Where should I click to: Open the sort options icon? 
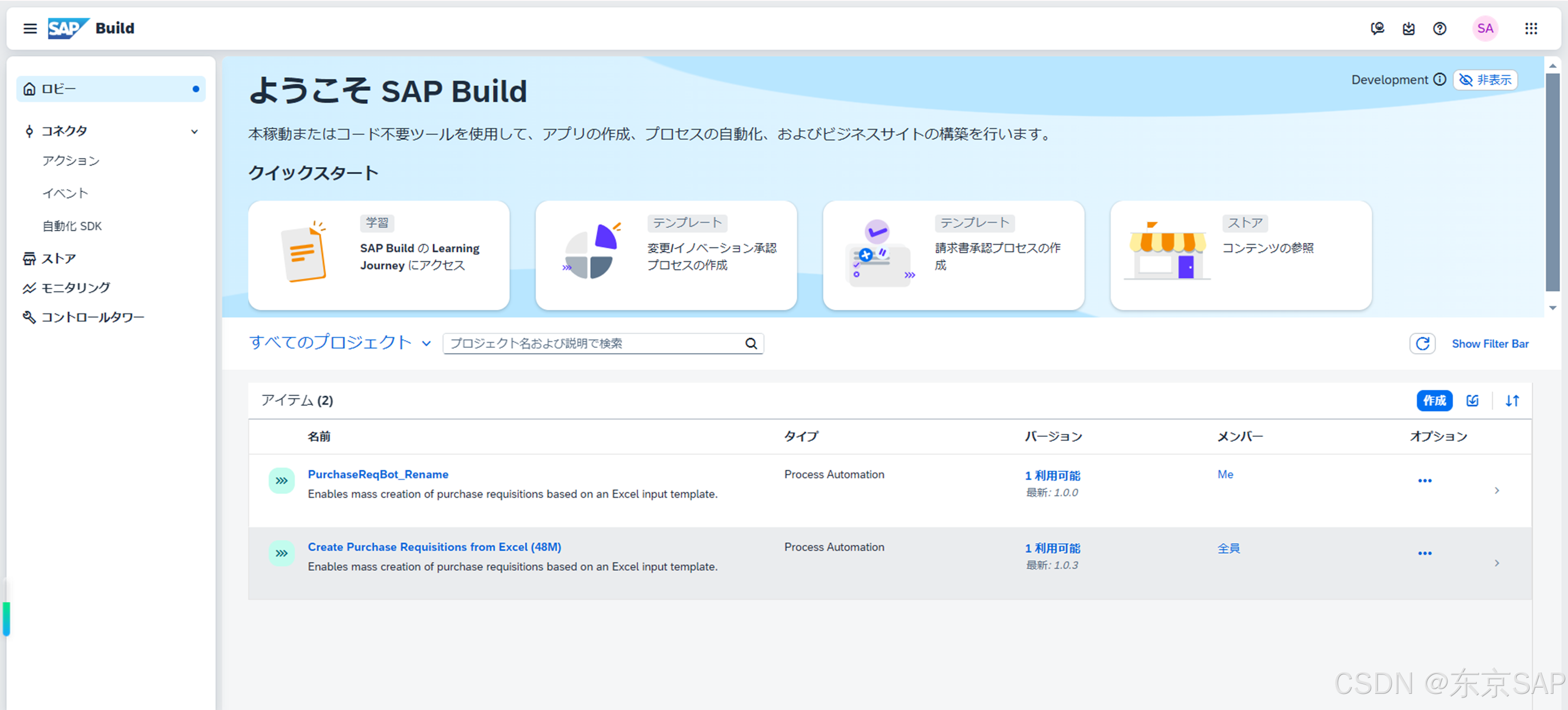coord(1512,401)
